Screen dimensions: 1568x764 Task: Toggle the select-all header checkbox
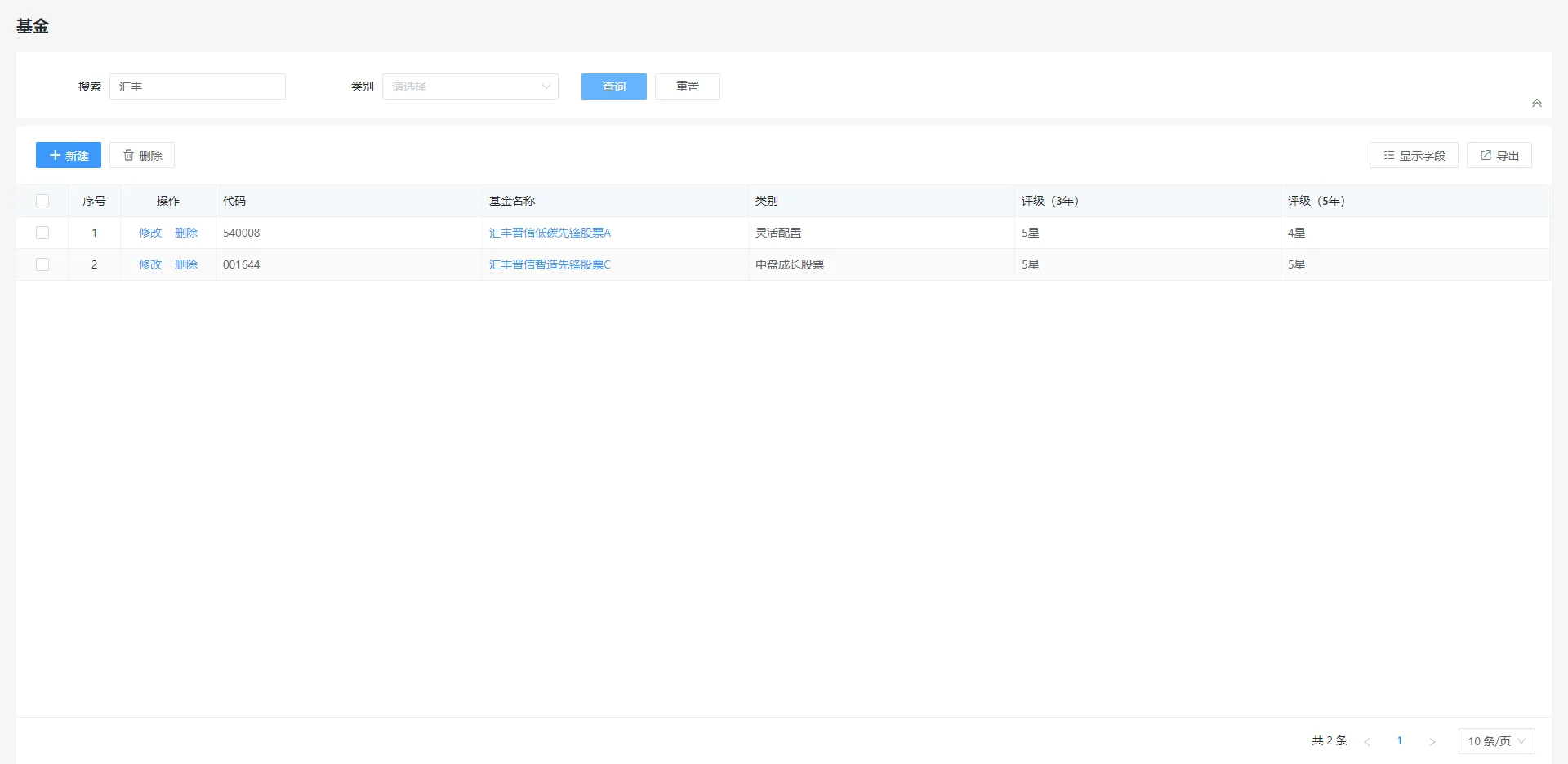42,201
